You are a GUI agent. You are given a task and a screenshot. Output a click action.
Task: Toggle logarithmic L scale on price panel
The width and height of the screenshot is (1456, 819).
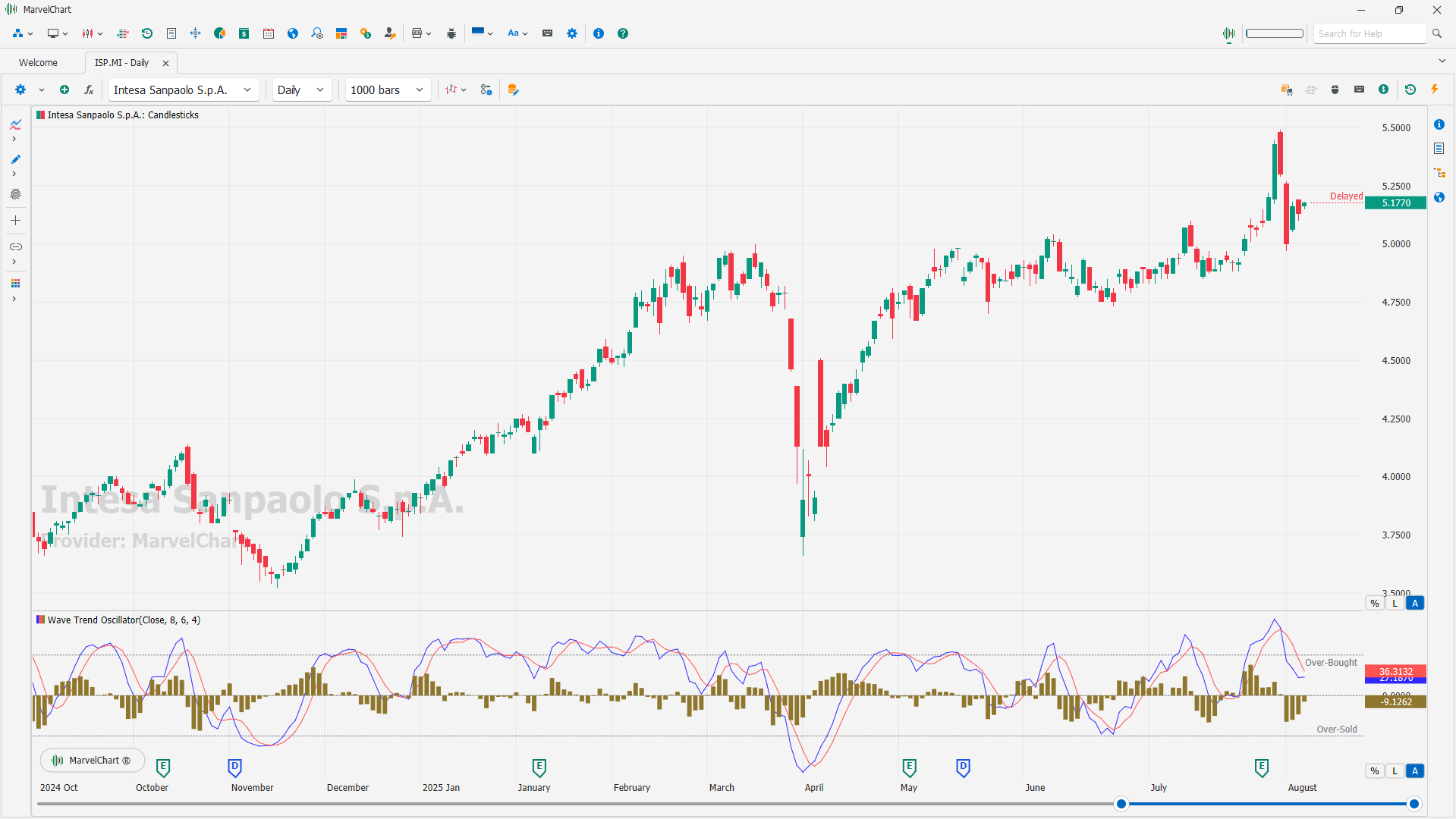click(x=1395, y=604)
